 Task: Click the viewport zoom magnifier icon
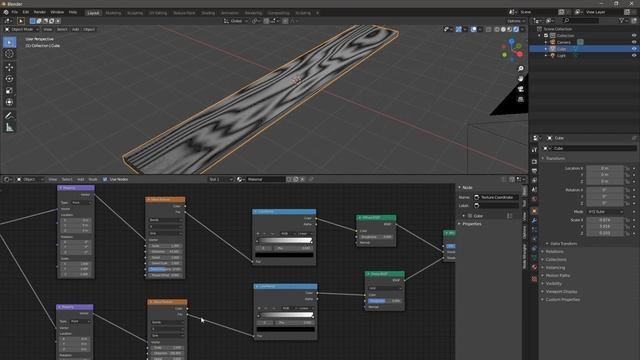click(x=520, y=69)
